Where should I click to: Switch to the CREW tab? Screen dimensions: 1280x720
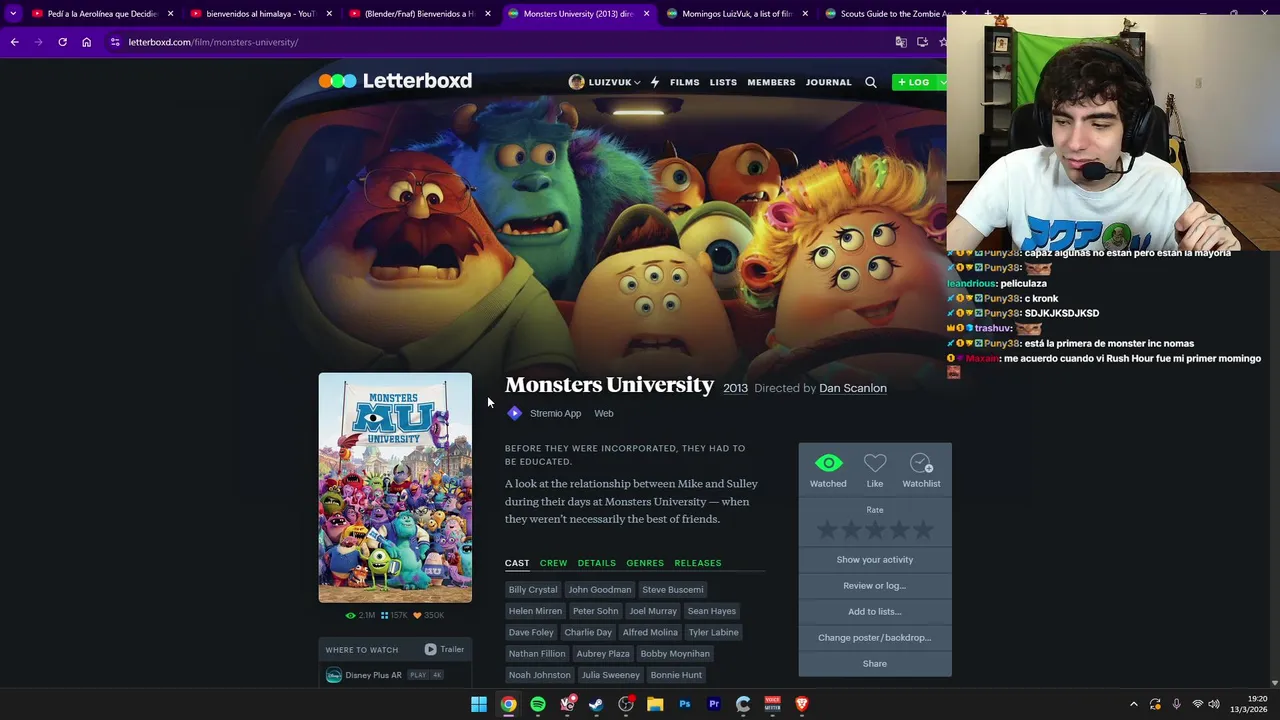click(553, 563)
